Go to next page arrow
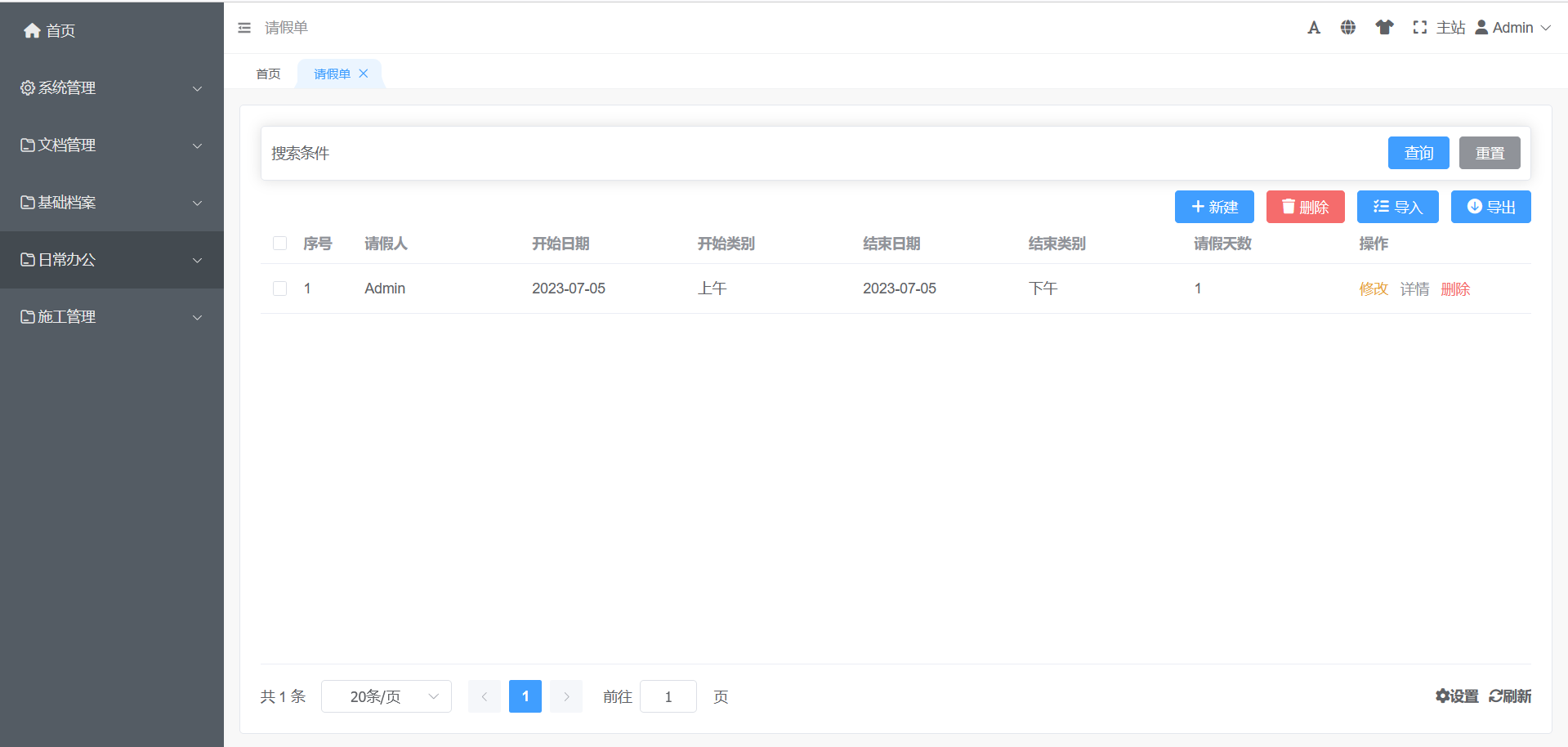Screen dimensions: 1568x747 (x=566, y=696)
